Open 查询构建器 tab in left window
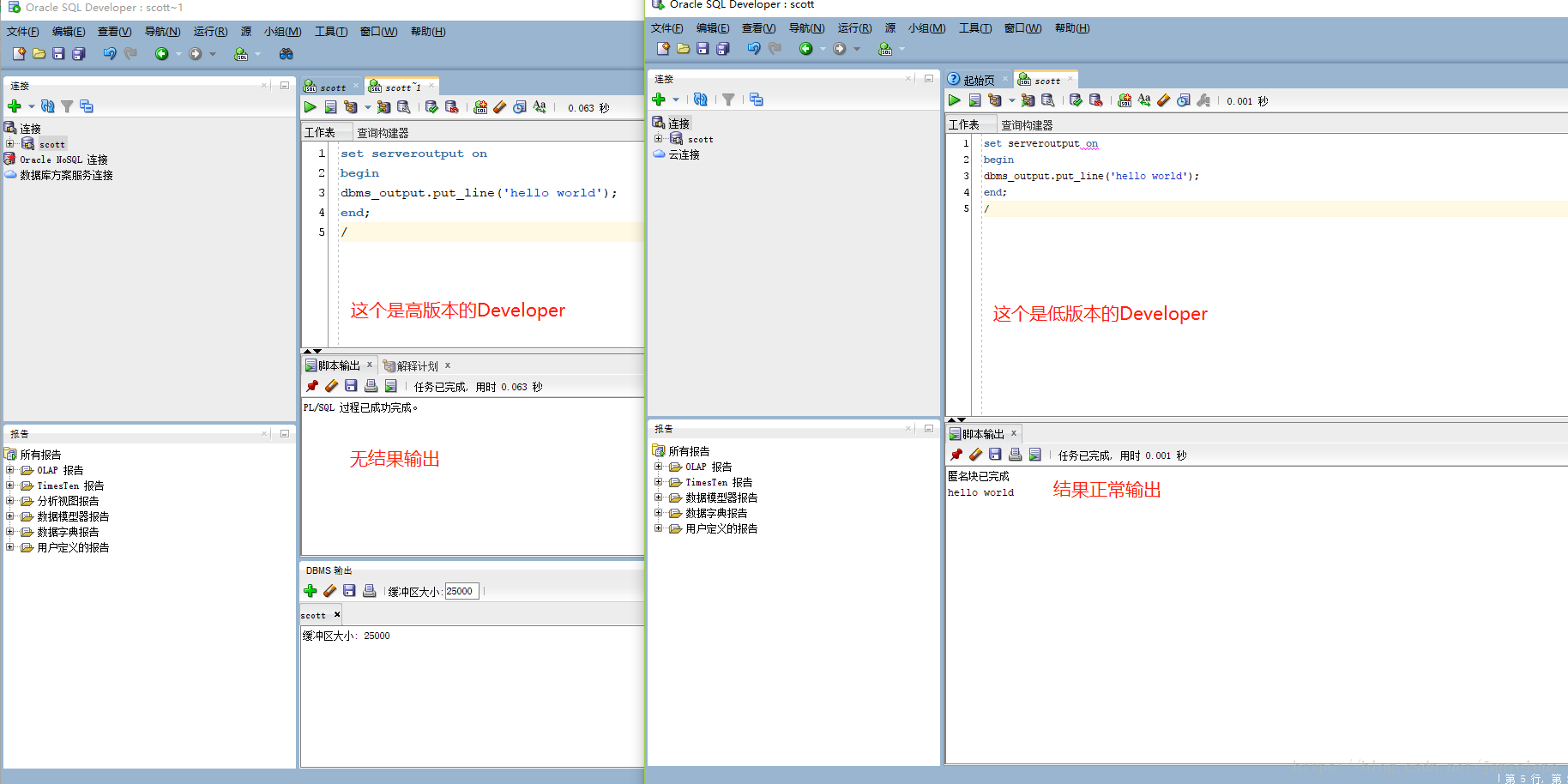The width and height of the screenshot is (1568, 784). click(x=383, y=133)
